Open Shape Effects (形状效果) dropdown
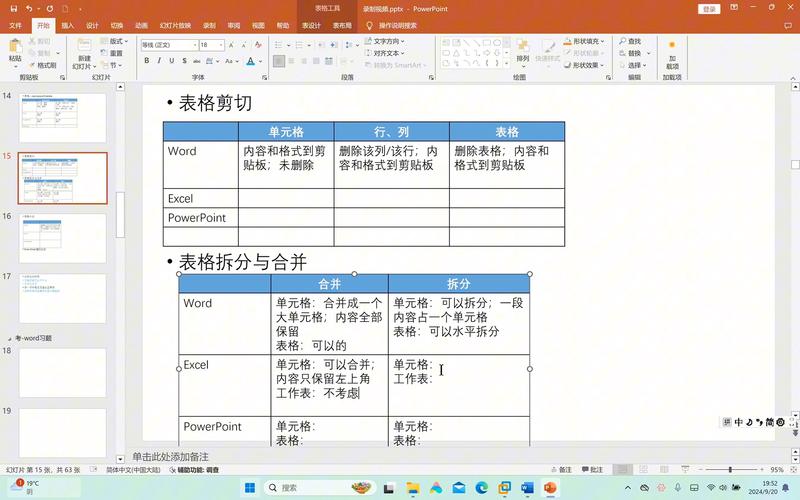Viewport: 800px width, 500px height. coord(584,65)
